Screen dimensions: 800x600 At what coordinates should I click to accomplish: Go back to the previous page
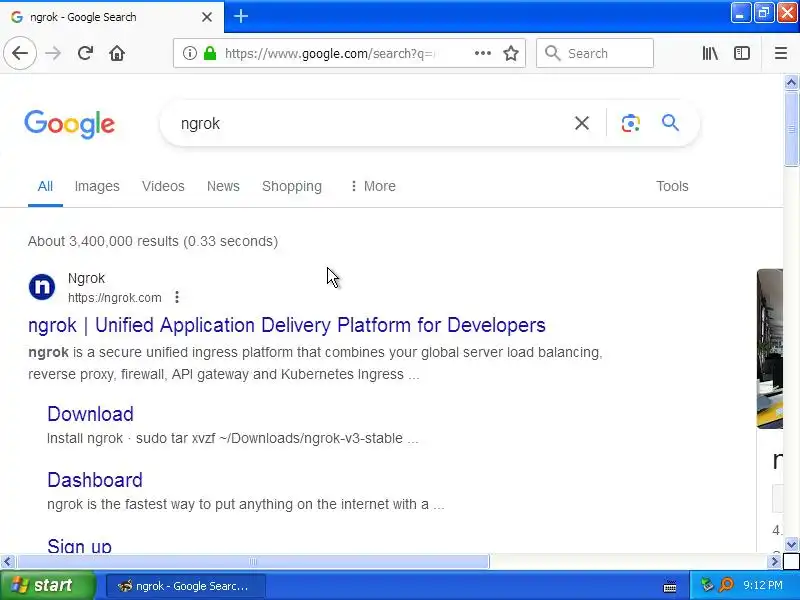[x=20, y=53]
